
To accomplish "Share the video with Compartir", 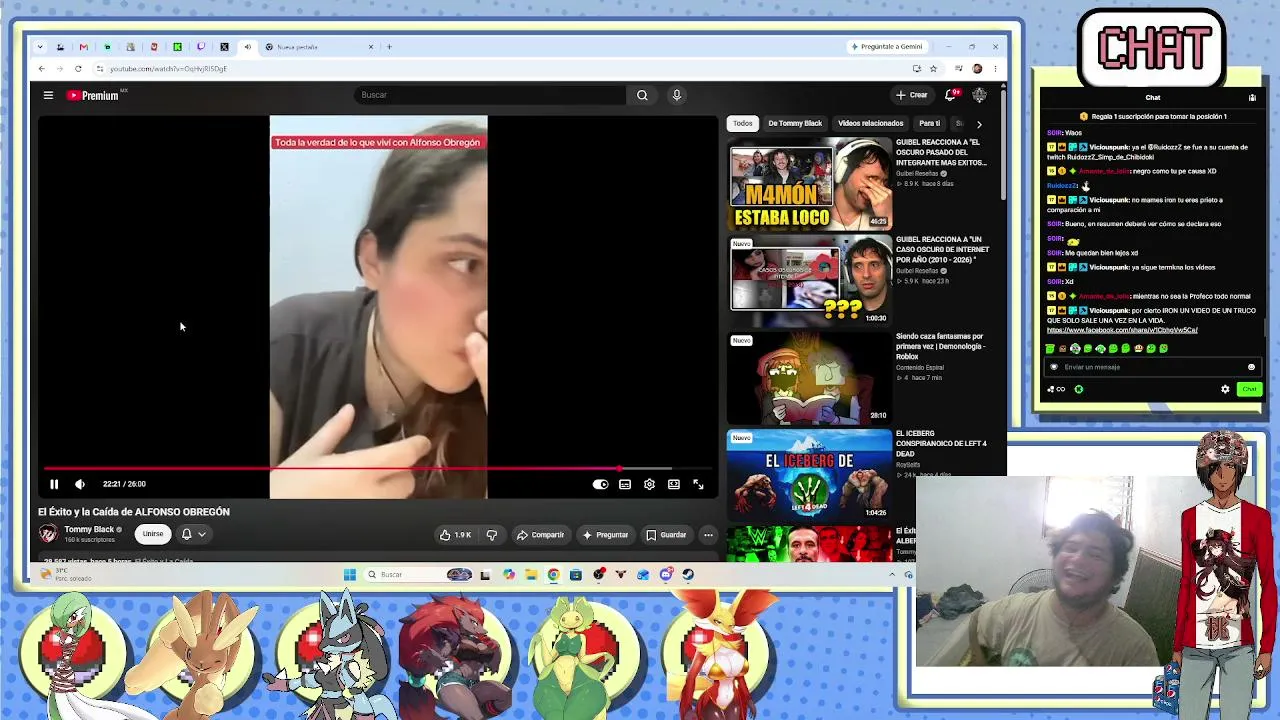I will [x=540, y=535].
